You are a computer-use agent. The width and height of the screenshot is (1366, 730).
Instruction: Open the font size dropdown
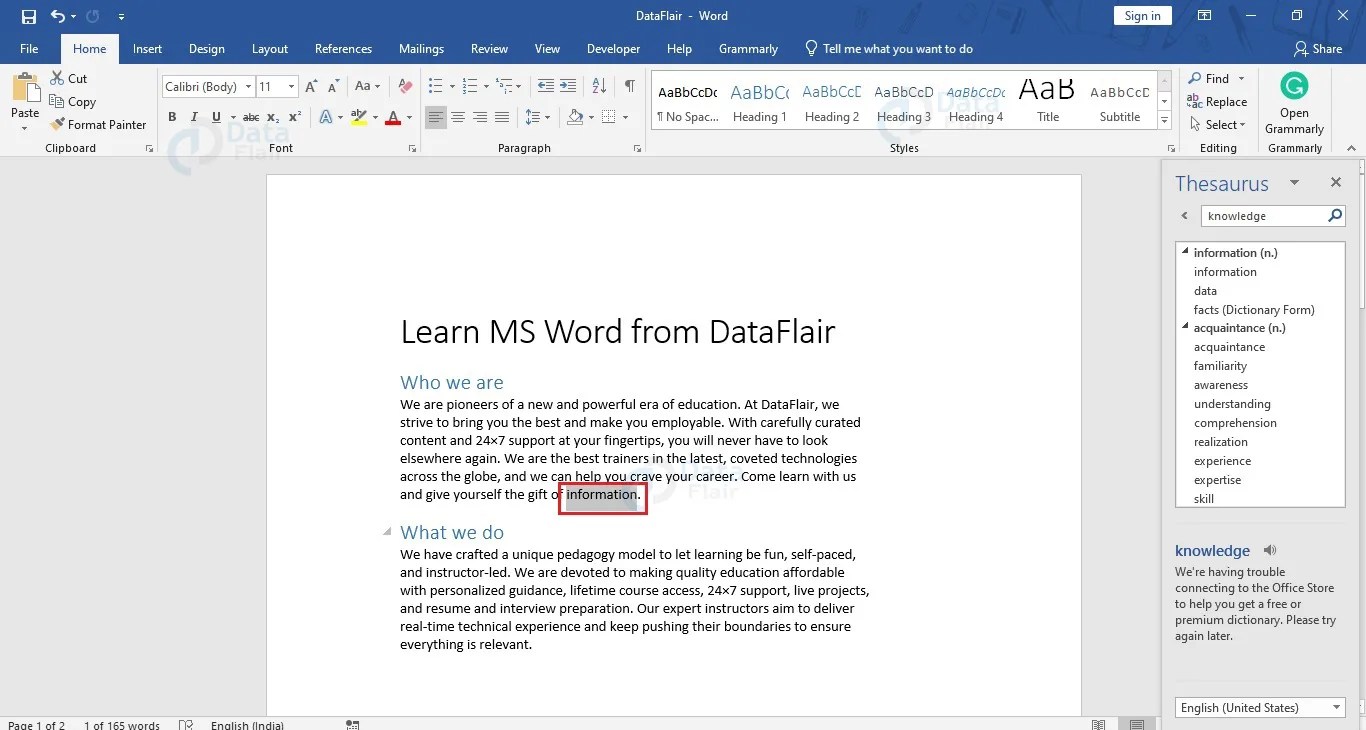291,86
